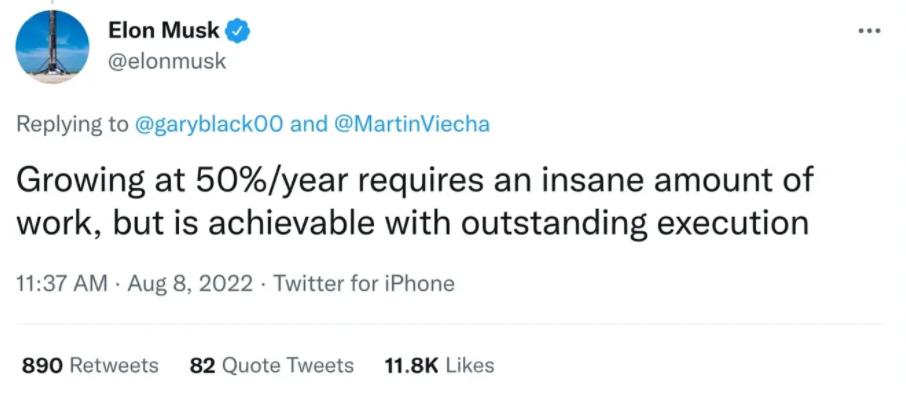Open the three-dot more options menu
This screenshot has height=395, width=906.
869,31
